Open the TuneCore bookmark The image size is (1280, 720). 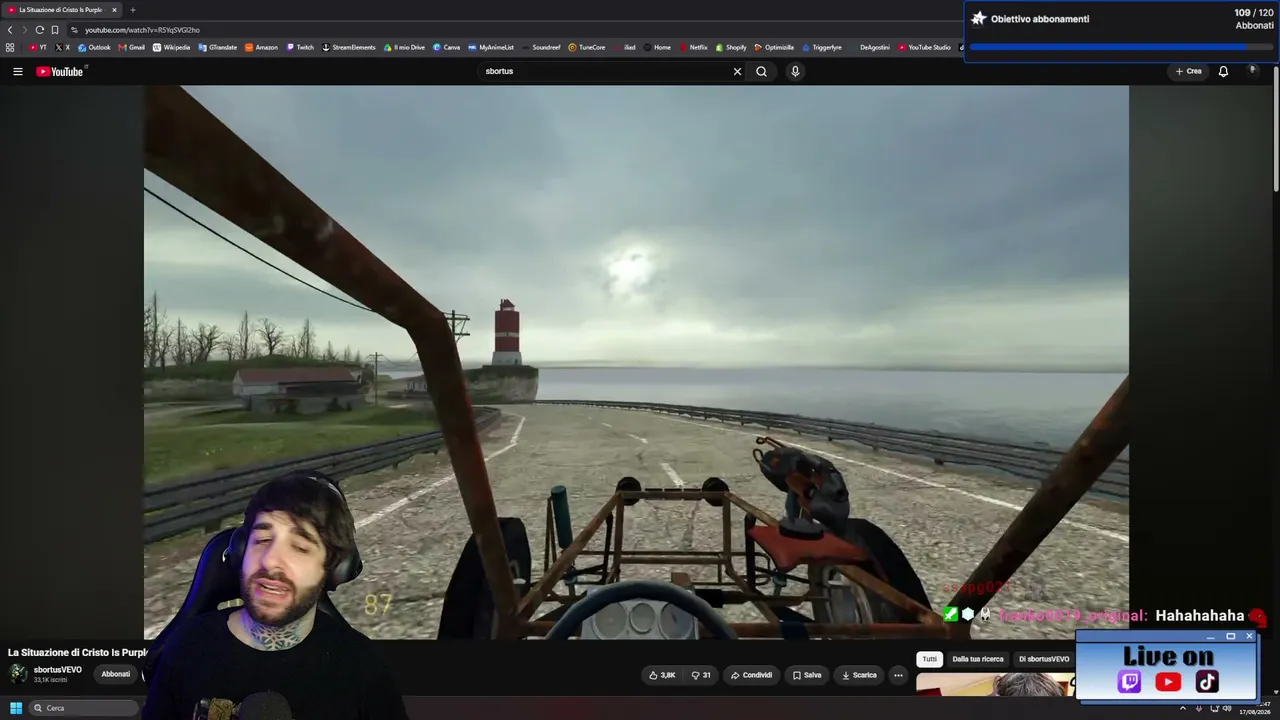click(587, 47)
